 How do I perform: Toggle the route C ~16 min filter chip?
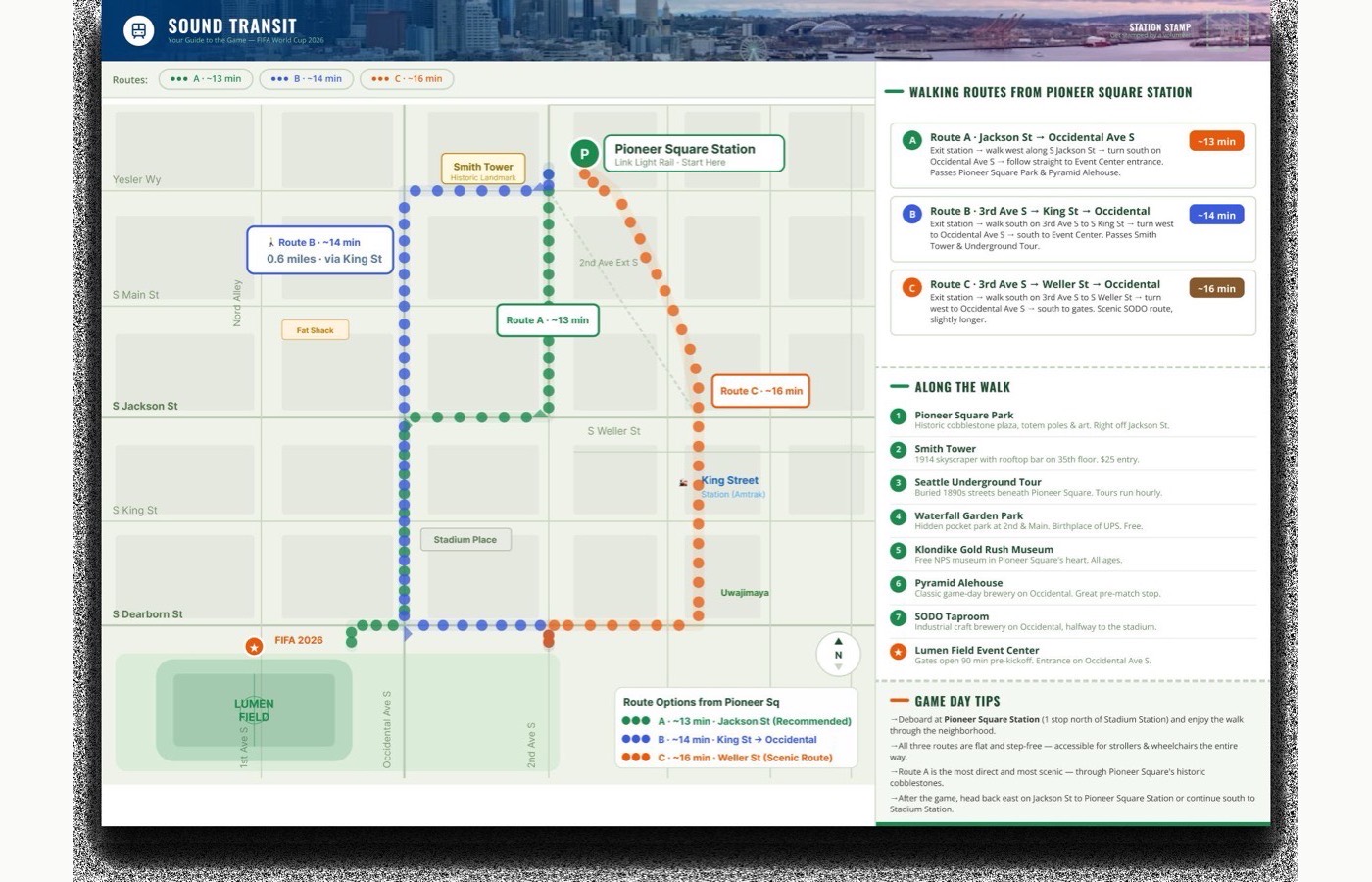pyautogui.click(x=407, y=79)
